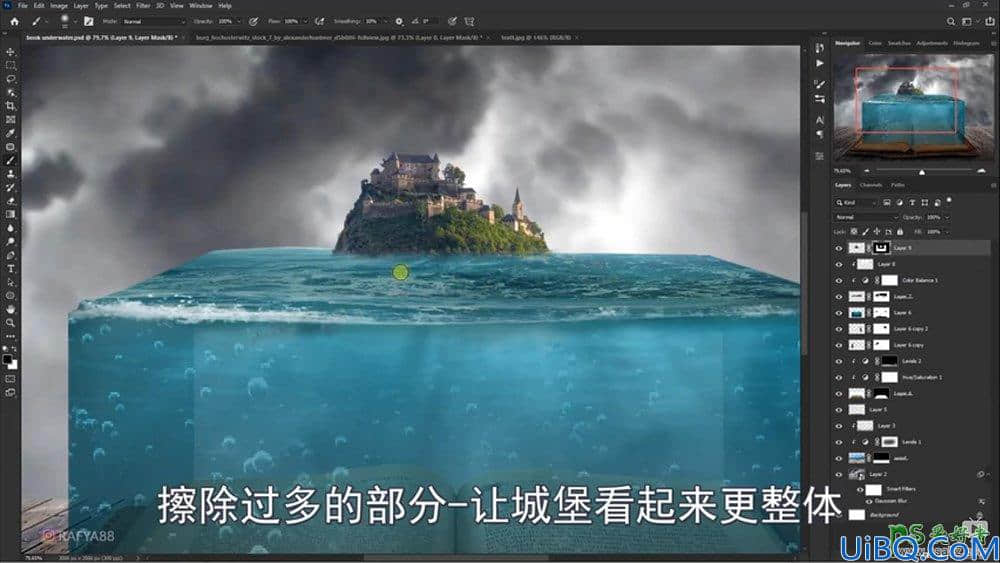Viewport: 1000px width, 563px height.
Task: Toggle Quick Mask mode icon
Action: pyautogui.click(x=10, y=379)
